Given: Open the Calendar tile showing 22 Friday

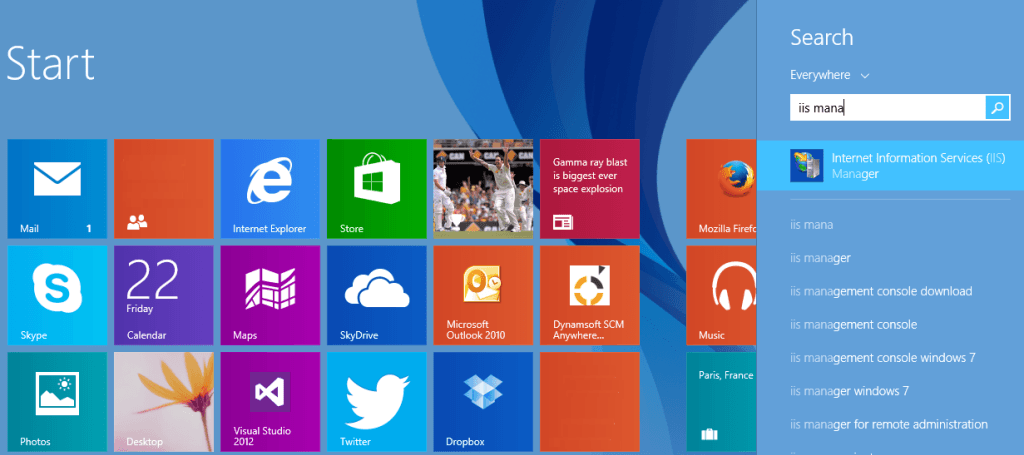Looking at the screenshot, I should click(x=164, y=295).
